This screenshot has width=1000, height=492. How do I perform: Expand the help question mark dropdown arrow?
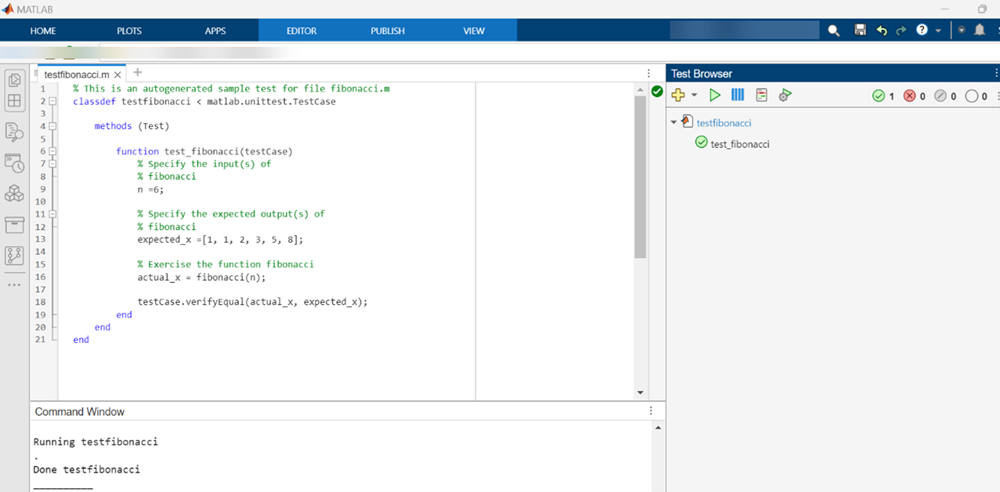938,31
